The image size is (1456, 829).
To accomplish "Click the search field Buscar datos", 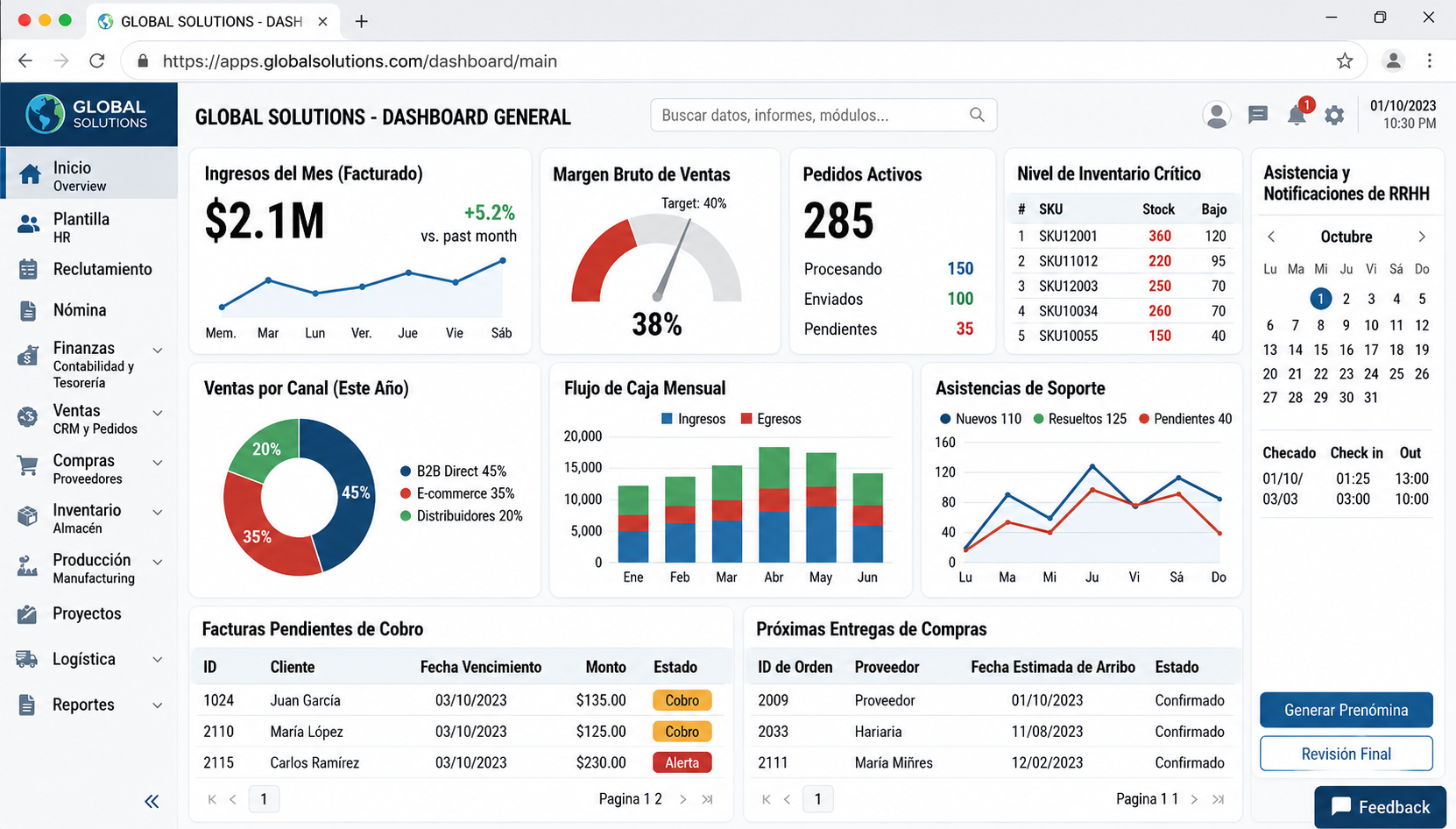I will (x=823, y=115).
